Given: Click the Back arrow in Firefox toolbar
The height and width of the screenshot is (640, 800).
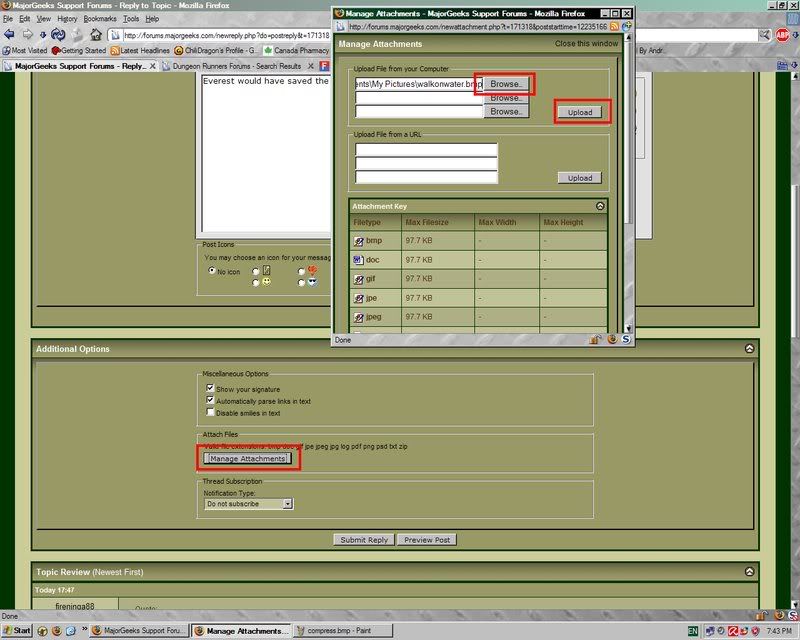Looking at the screenshot, I should [x=9, y=35].
